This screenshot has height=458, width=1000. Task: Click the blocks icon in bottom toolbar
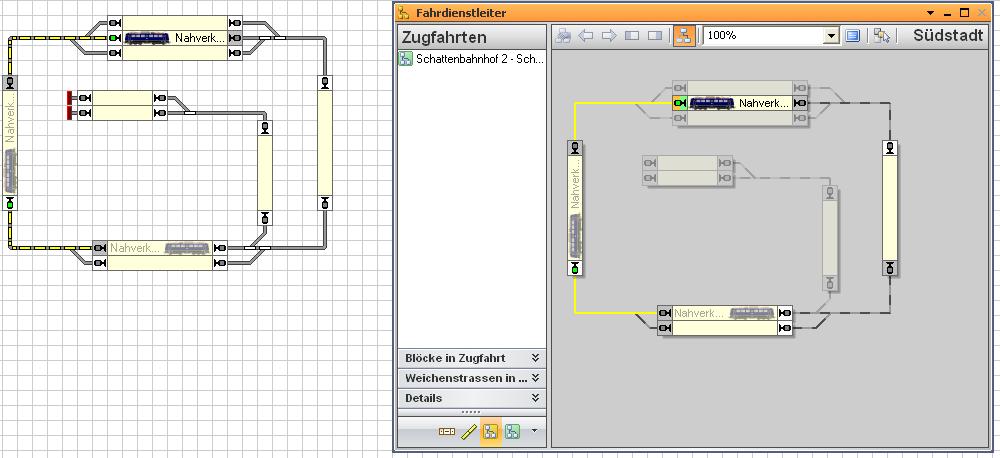[x=447, y=432]
